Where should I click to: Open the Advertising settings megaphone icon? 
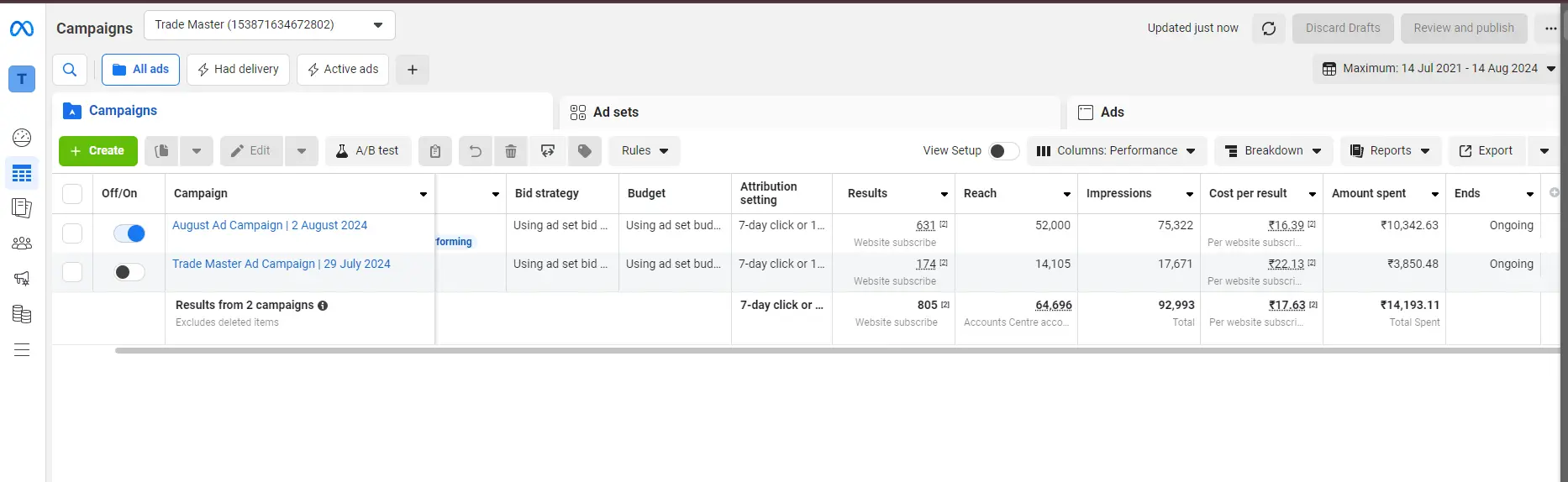tap(22, 279)
